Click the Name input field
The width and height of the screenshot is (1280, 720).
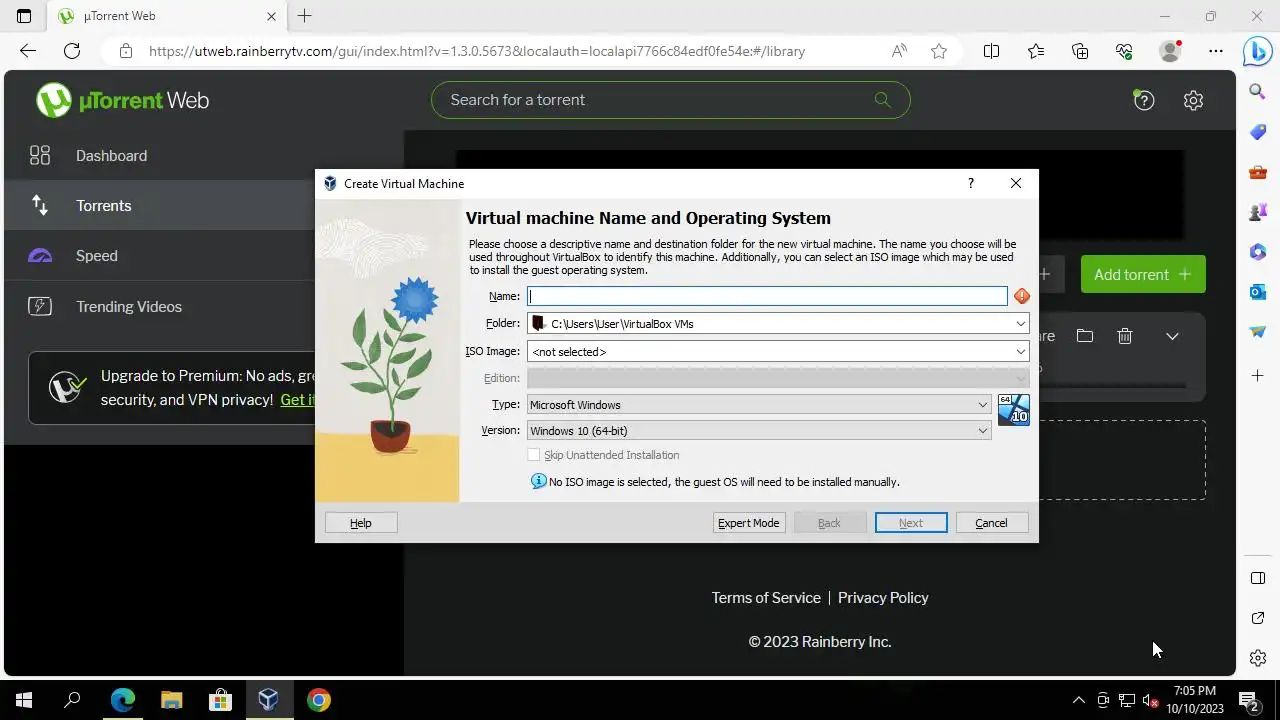coord(767,296)
